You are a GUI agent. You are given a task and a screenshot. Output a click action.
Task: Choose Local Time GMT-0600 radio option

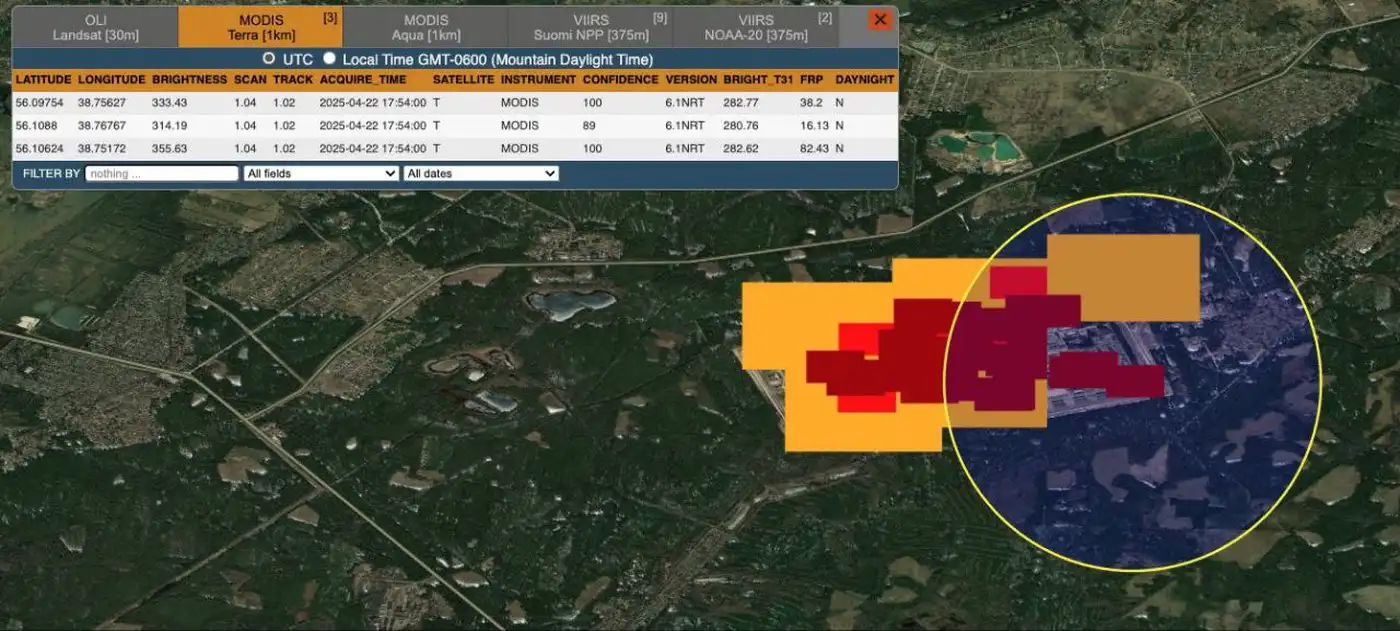tap(329, 59)
